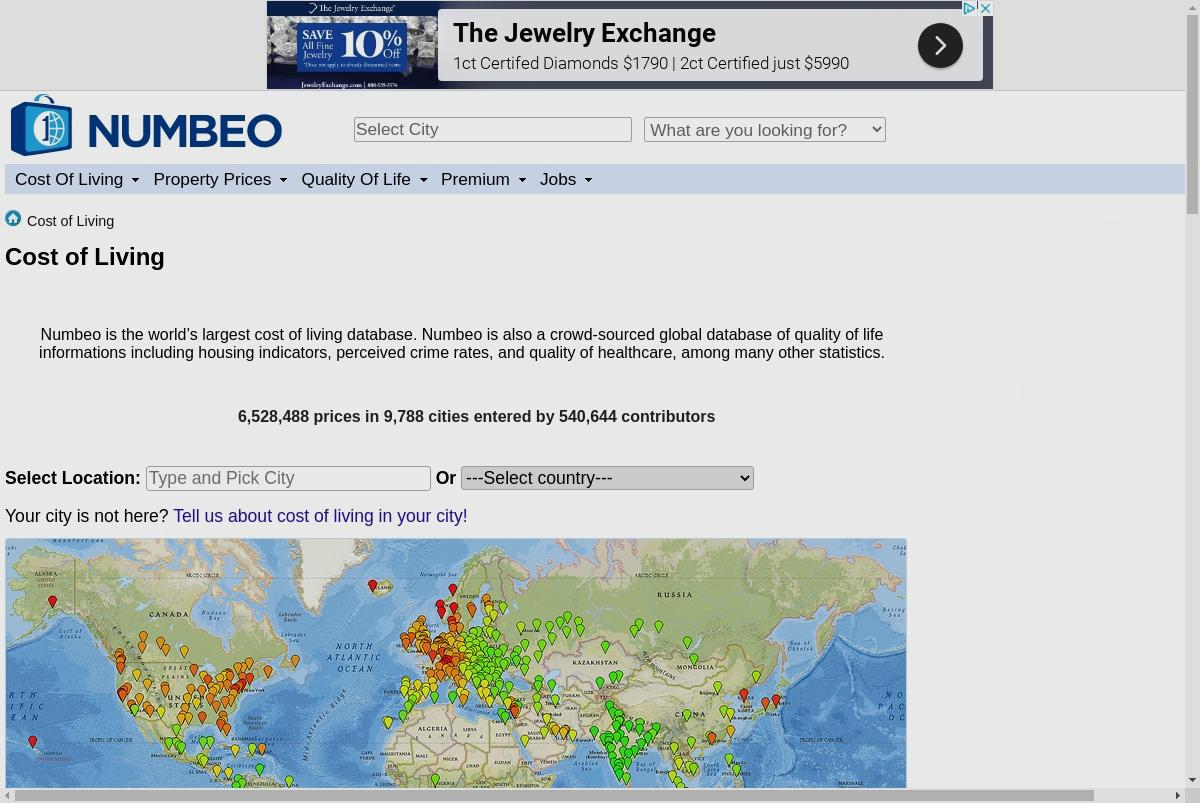Close the Jewelry Exchange ad
1200x803 pixels.
coord(985,8)
